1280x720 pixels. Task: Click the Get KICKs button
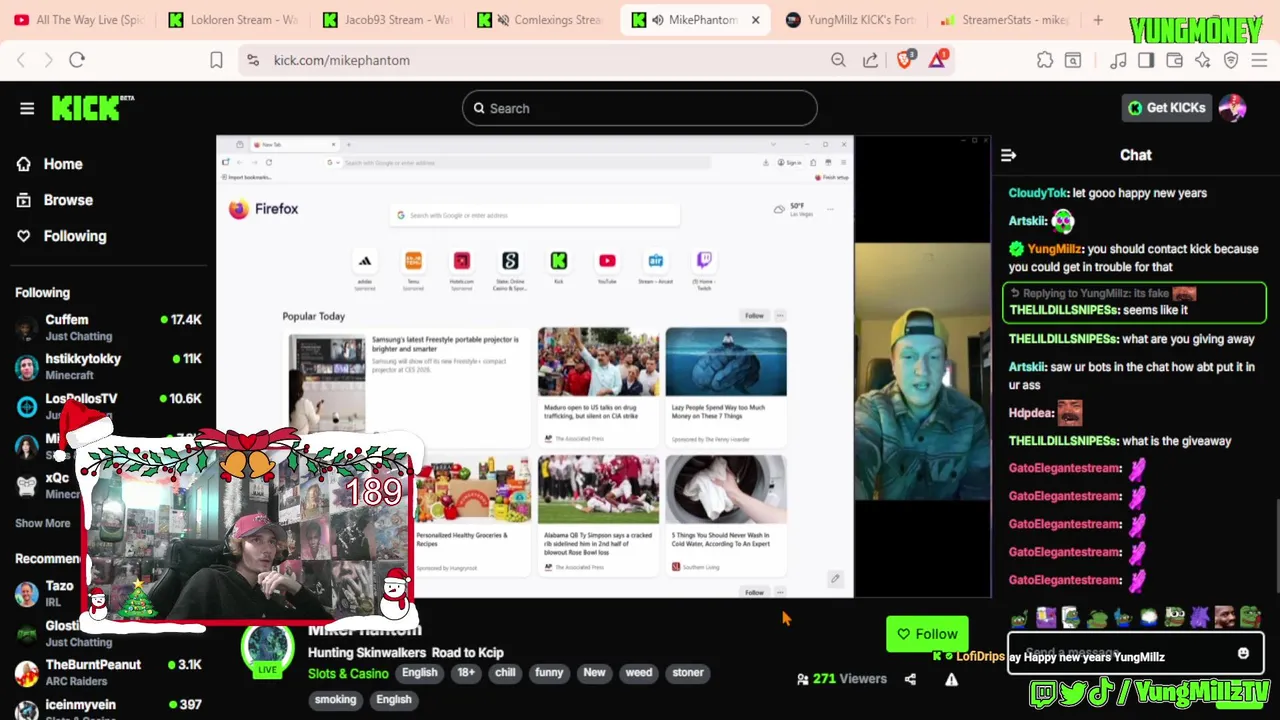tap(1167, 108)
